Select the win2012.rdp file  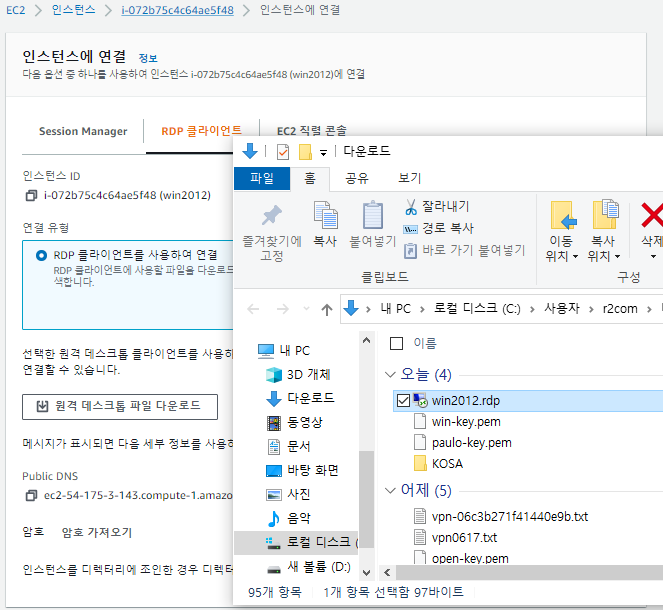pyautogui.click(x=529, y=401)
